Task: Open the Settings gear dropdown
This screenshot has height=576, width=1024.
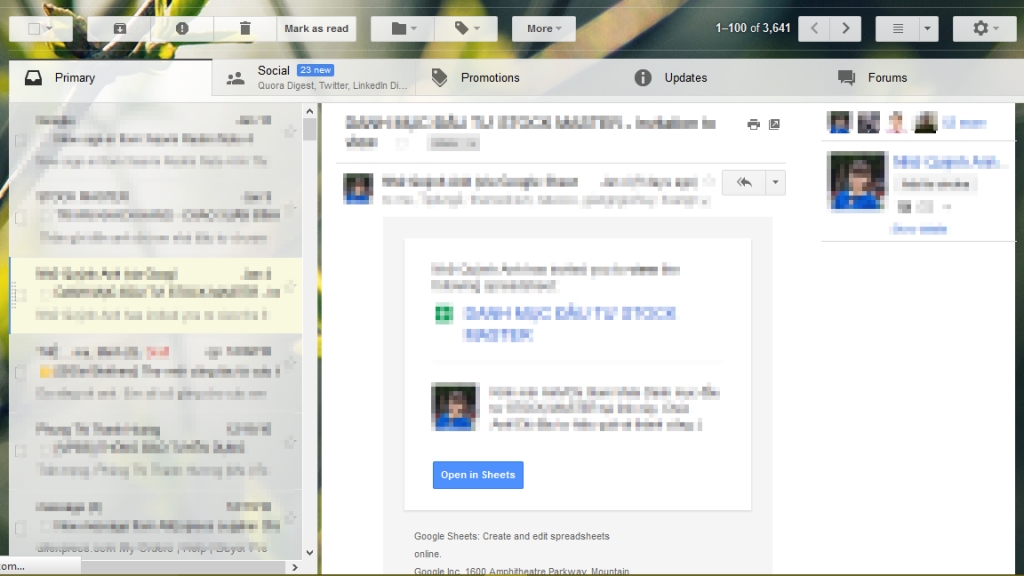Action: pos(985,29)
